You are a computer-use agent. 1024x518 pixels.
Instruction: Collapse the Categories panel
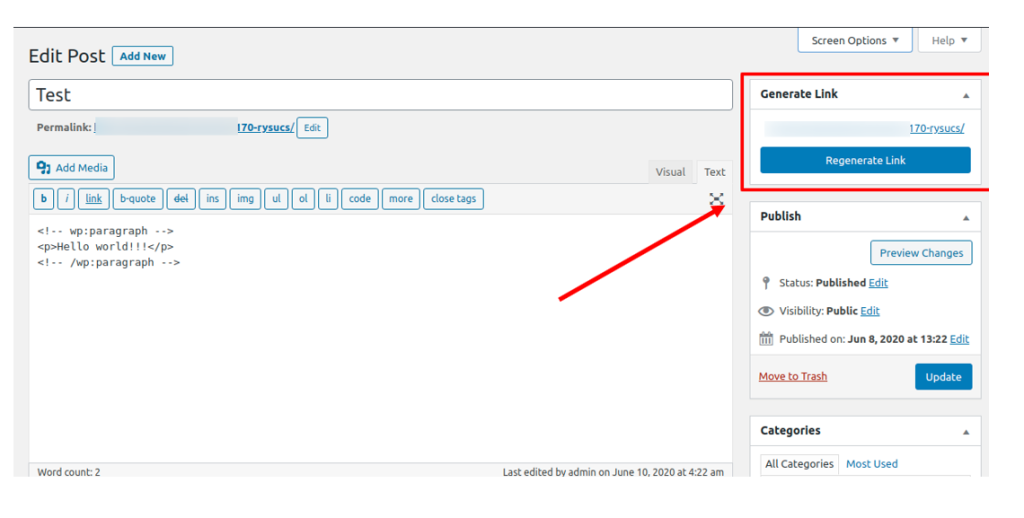966,432
